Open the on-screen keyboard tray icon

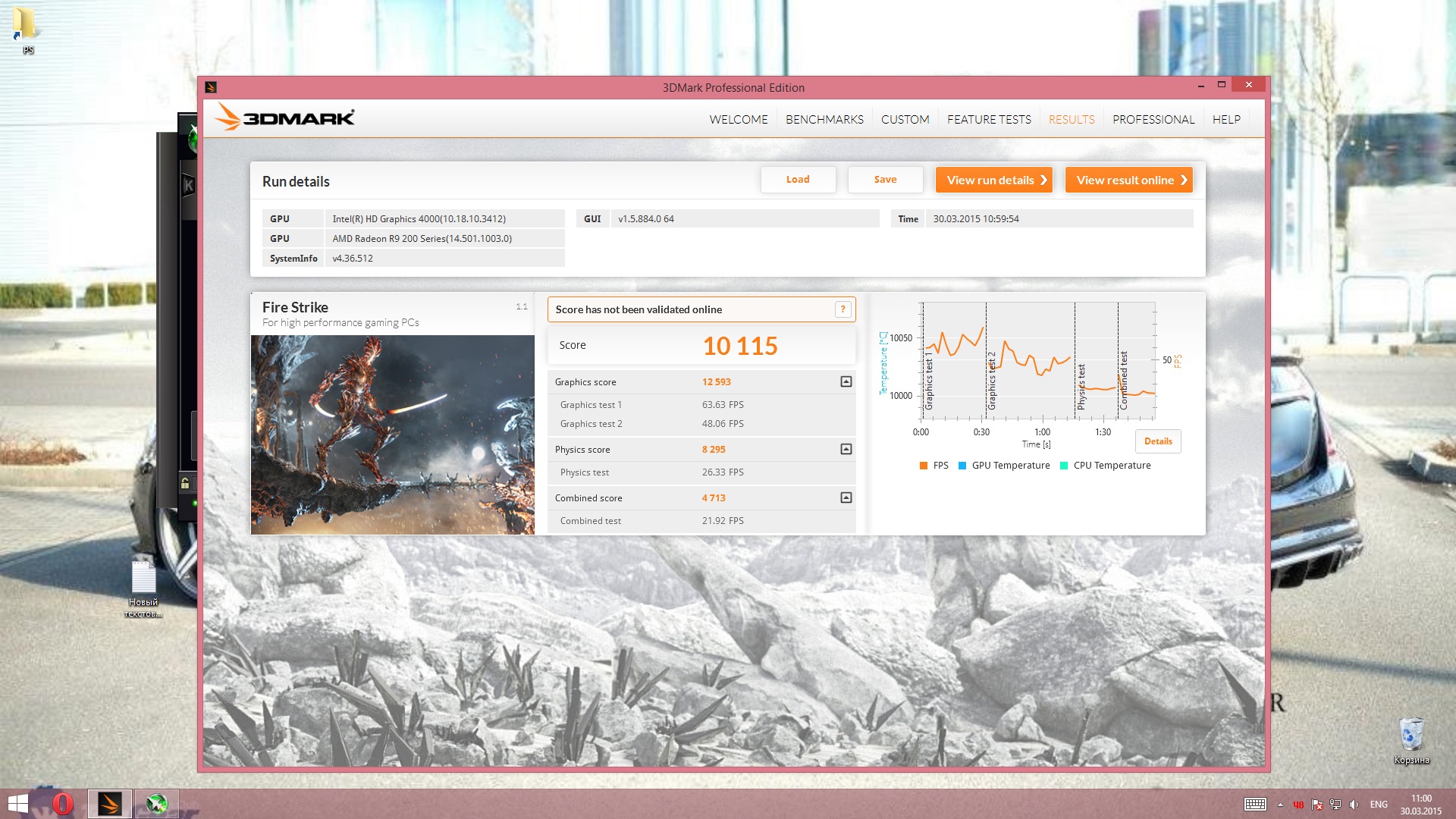tap(1255, 805)
